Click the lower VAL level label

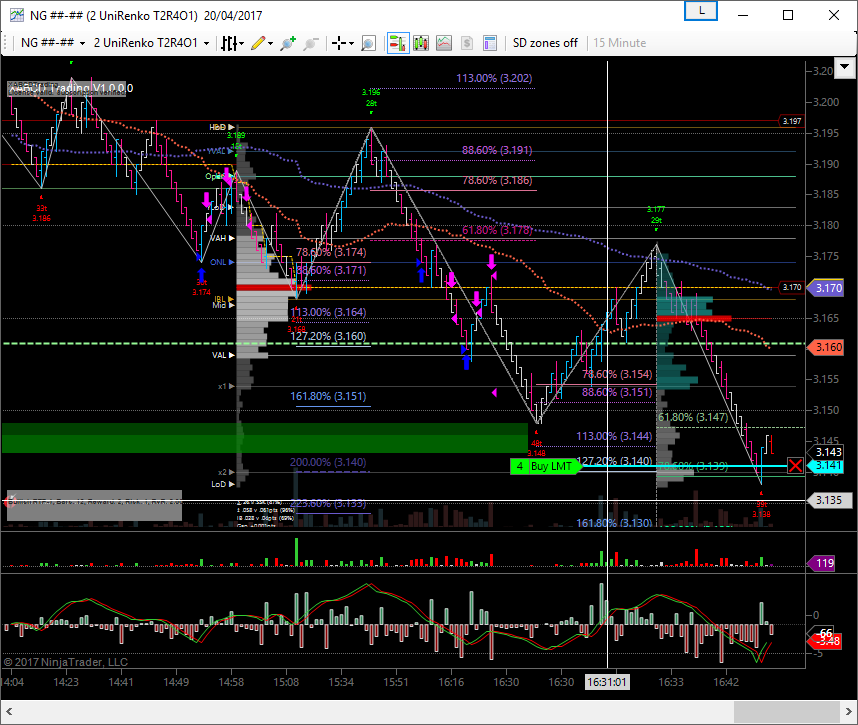point(219,355)
